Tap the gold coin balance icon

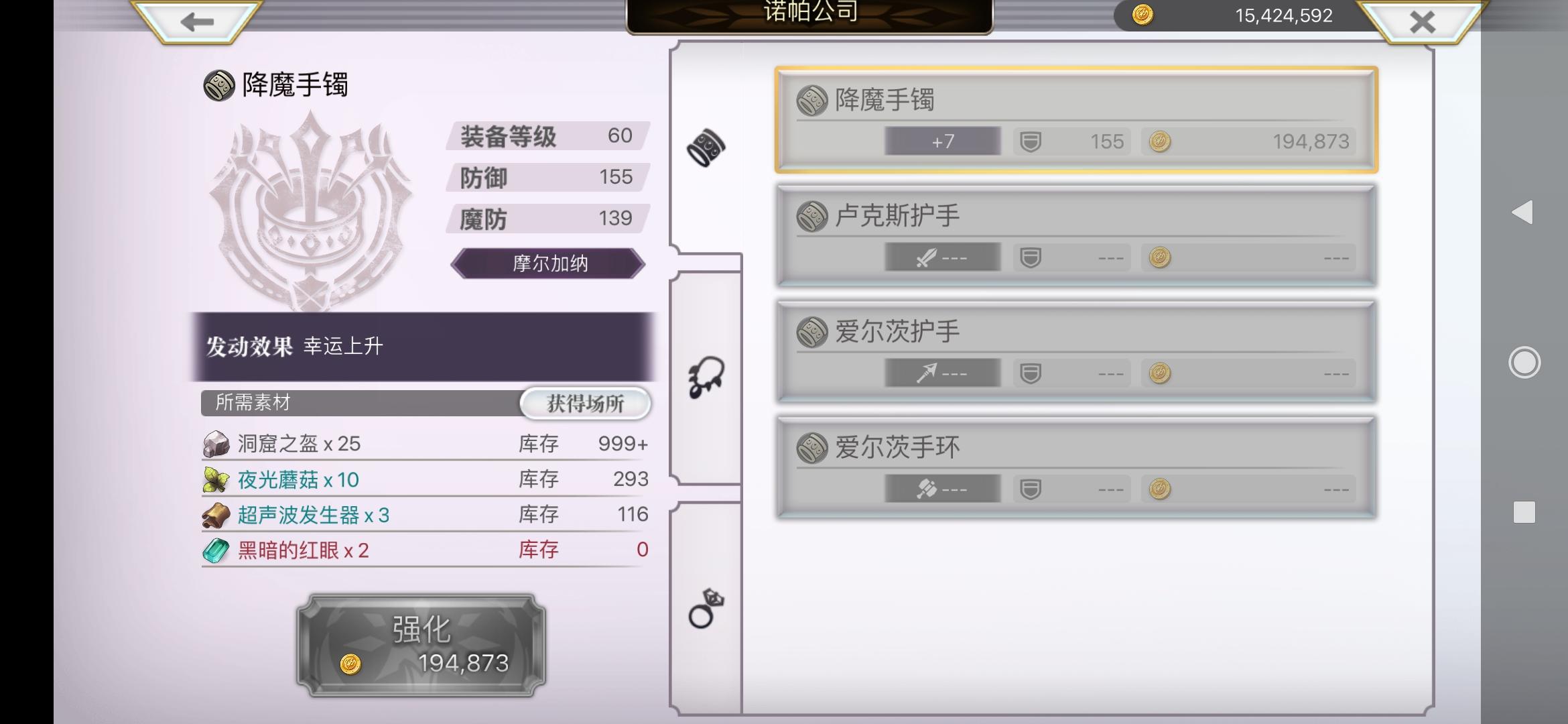coord(1142,15)
